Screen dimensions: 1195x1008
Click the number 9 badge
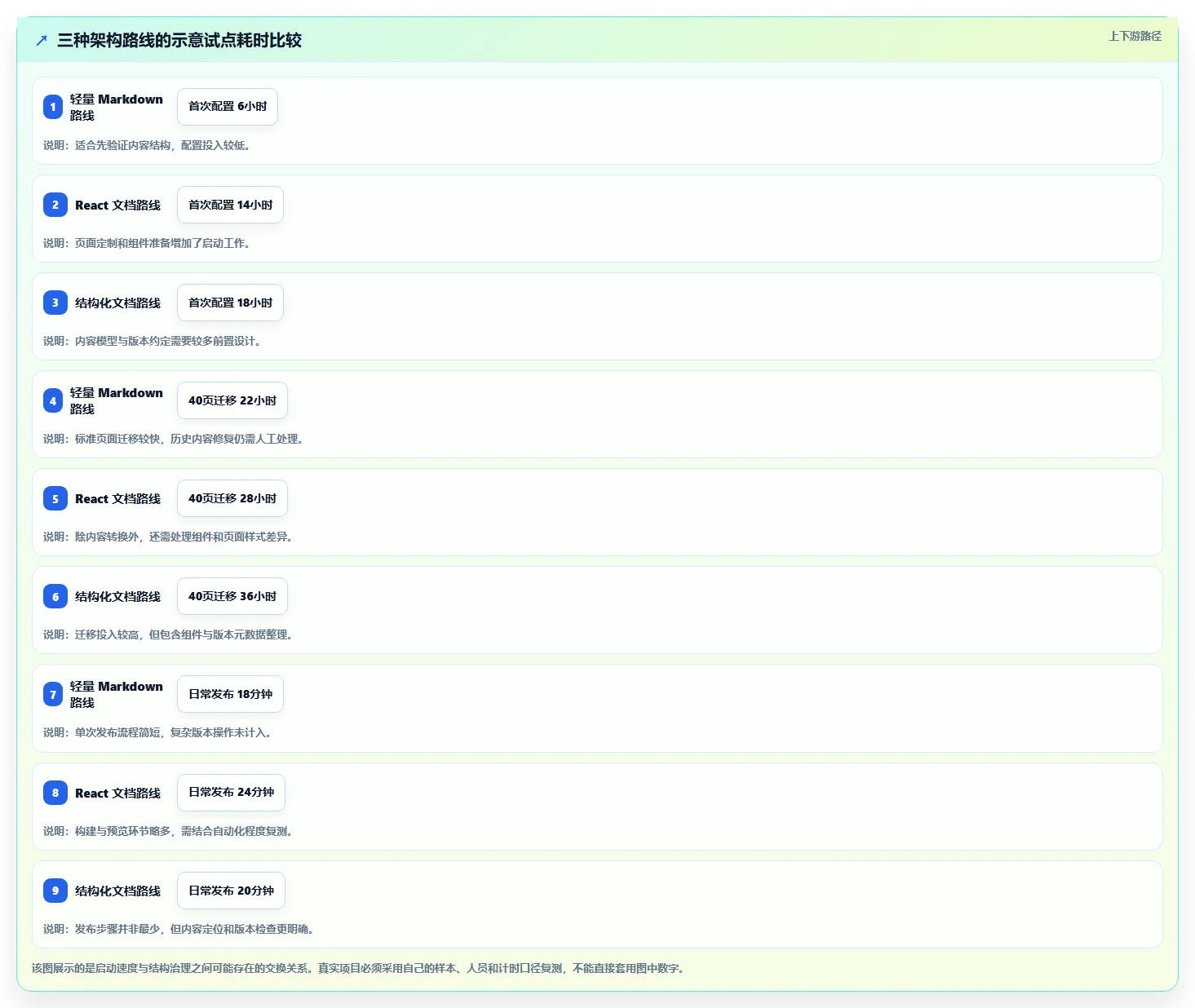(x=55, y=891)
